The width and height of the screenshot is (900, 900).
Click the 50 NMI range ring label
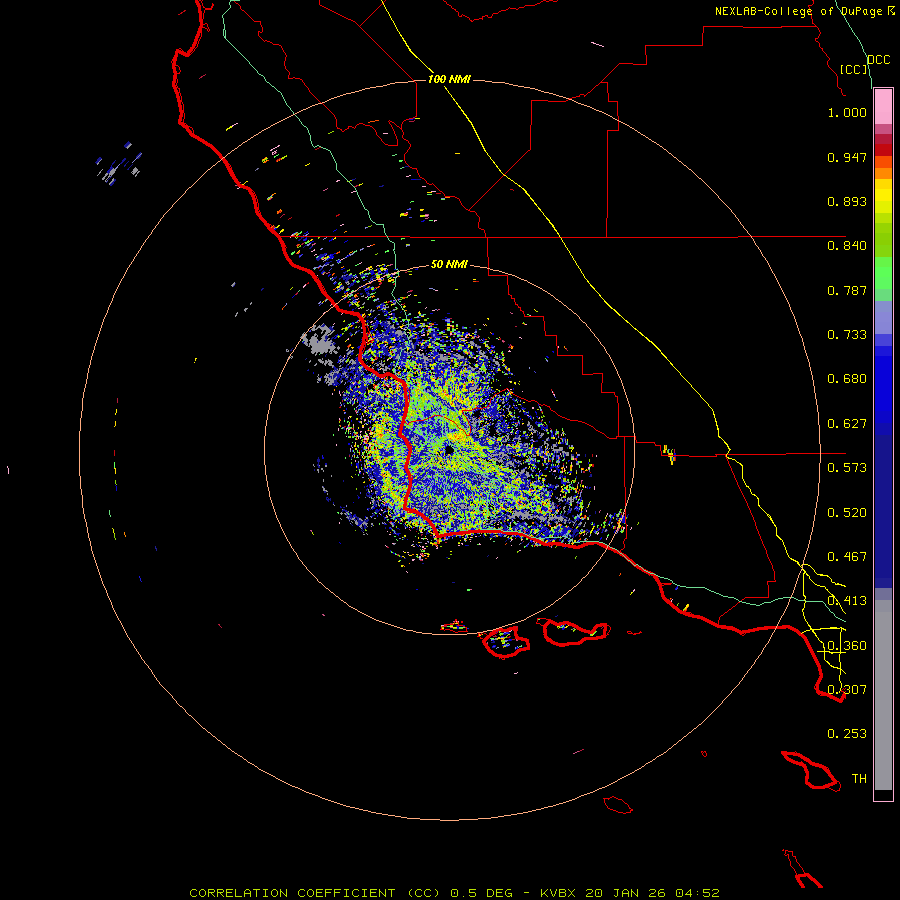click(449, 264)
